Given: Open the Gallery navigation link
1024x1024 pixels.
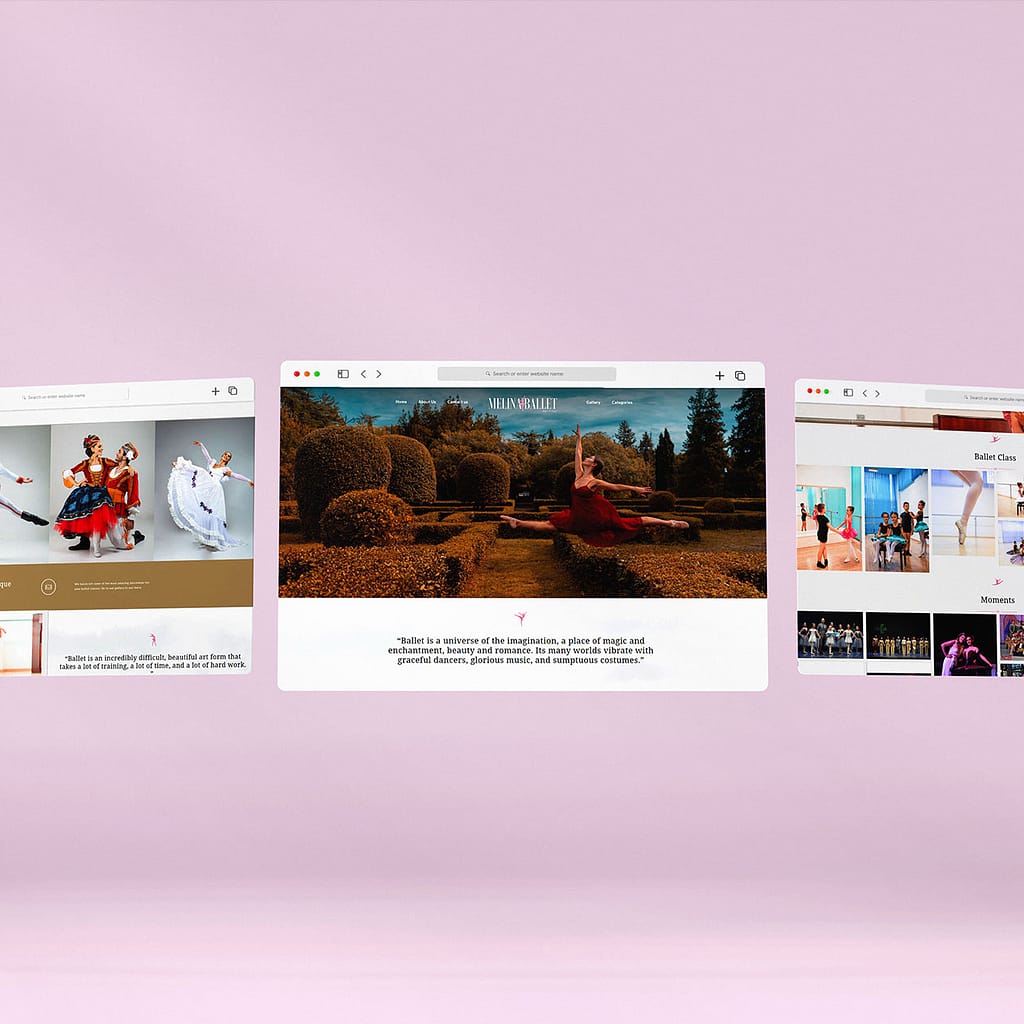Looking at the screenshot, I should coord(593,403).
